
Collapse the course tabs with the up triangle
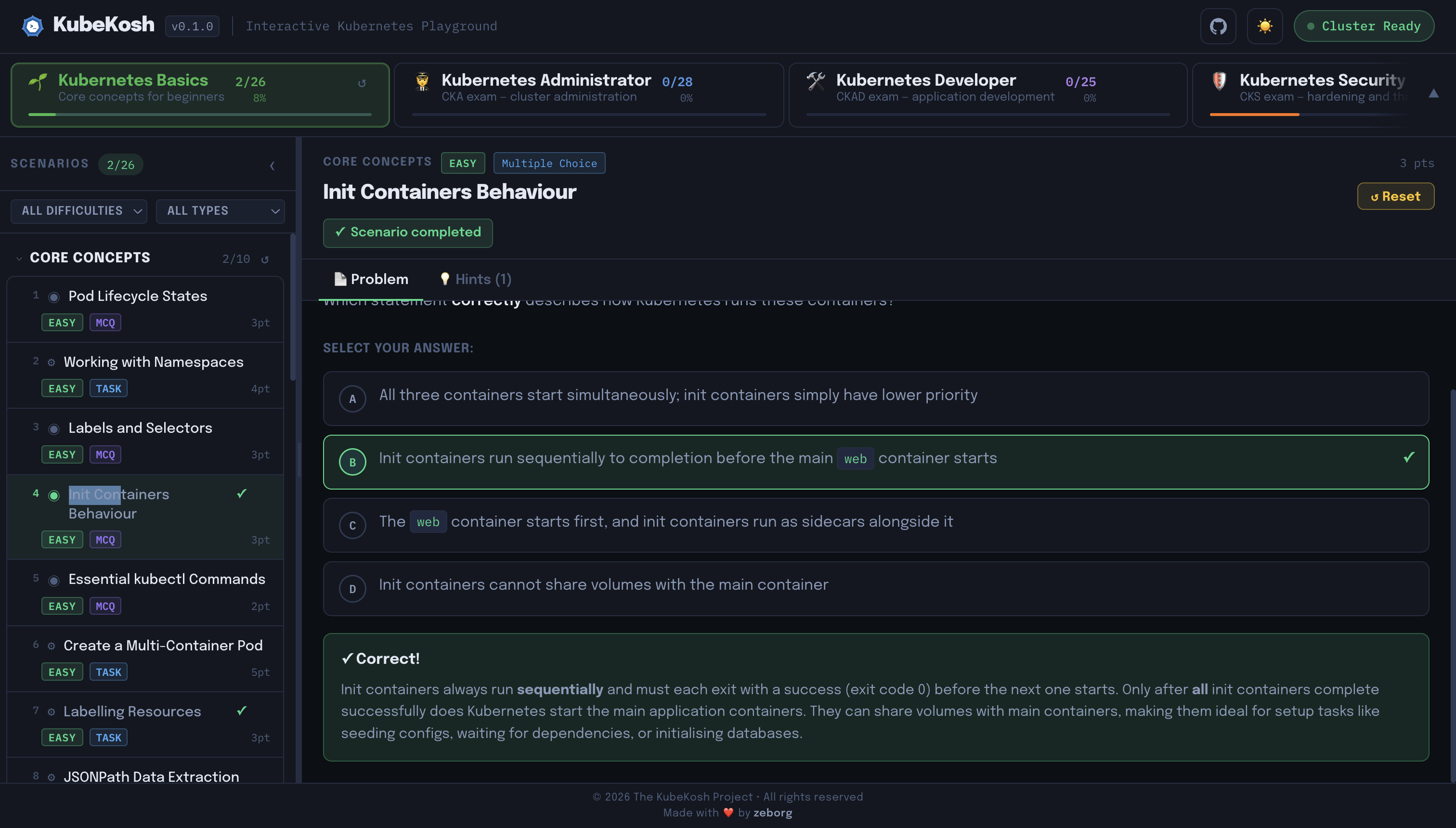(1433, 94)
